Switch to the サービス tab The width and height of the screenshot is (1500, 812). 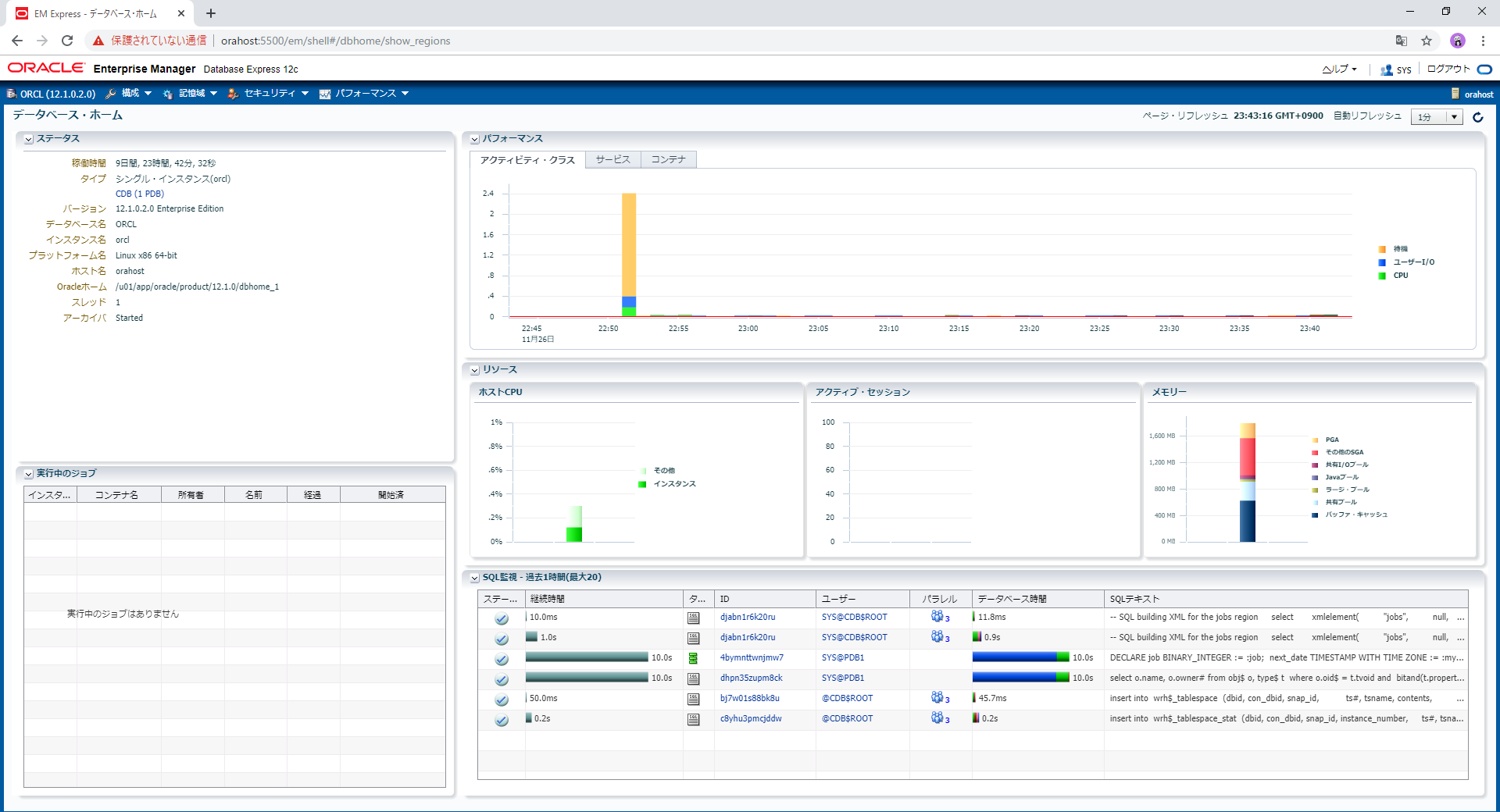click(612, 159)
